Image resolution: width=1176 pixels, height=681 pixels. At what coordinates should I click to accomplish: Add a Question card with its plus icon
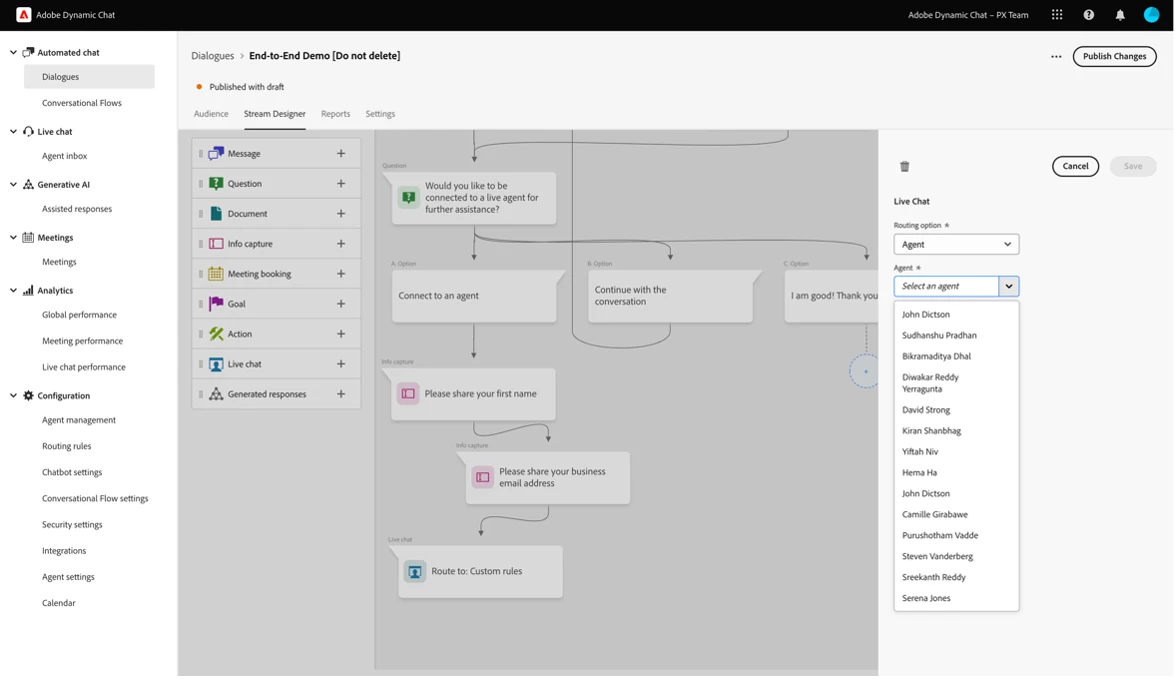(340, 183)
